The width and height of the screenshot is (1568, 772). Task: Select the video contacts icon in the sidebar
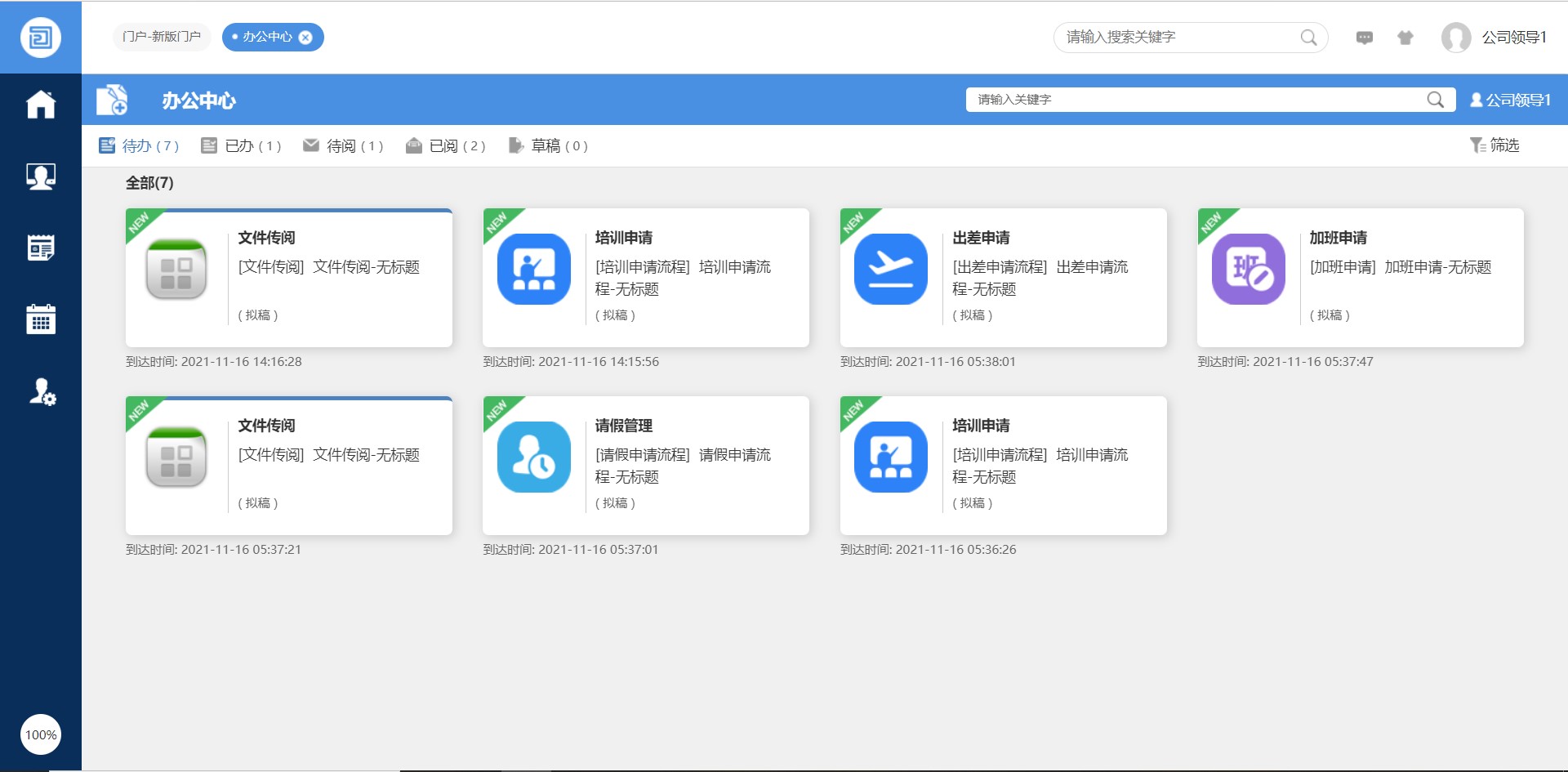(41, 175)
